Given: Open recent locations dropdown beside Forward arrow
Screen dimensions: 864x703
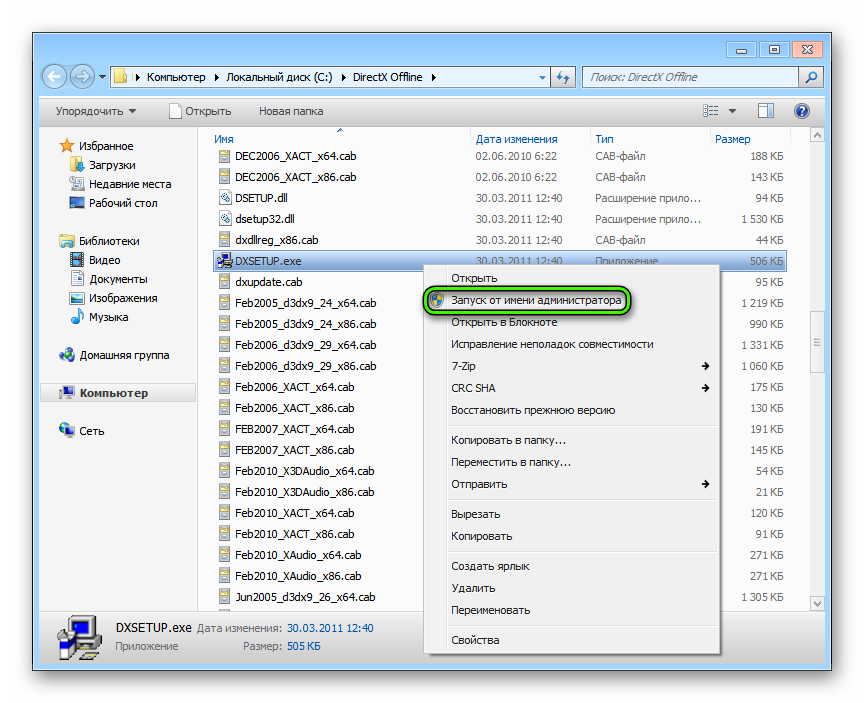Looking at the screenshot, I should [x=102, y=77].
